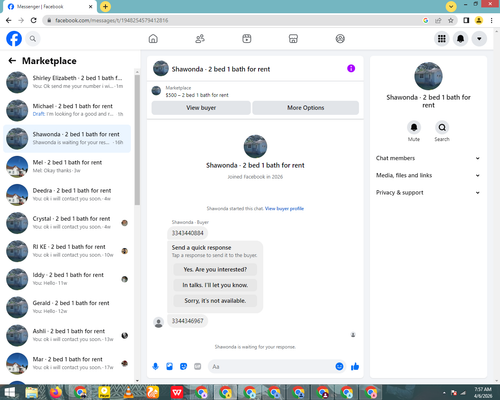Image resolution: width=500 pixels, height=400 pixels.
Task: Open the Watch video icon
Action: (x=247, y=39)
